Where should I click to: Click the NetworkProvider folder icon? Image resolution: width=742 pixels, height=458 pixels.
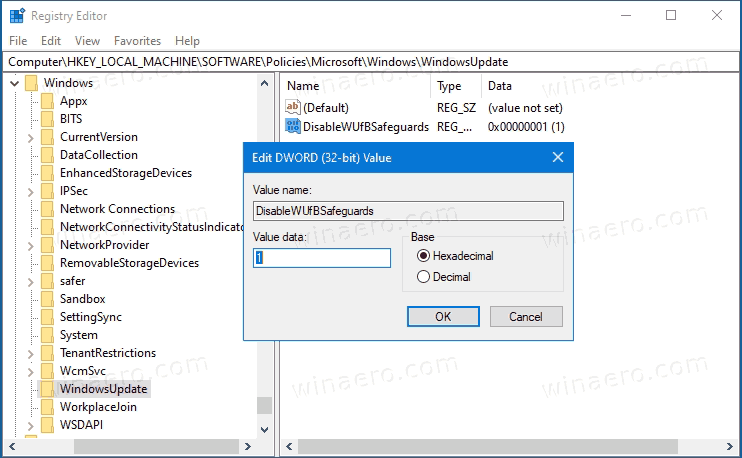click(47, 245)
